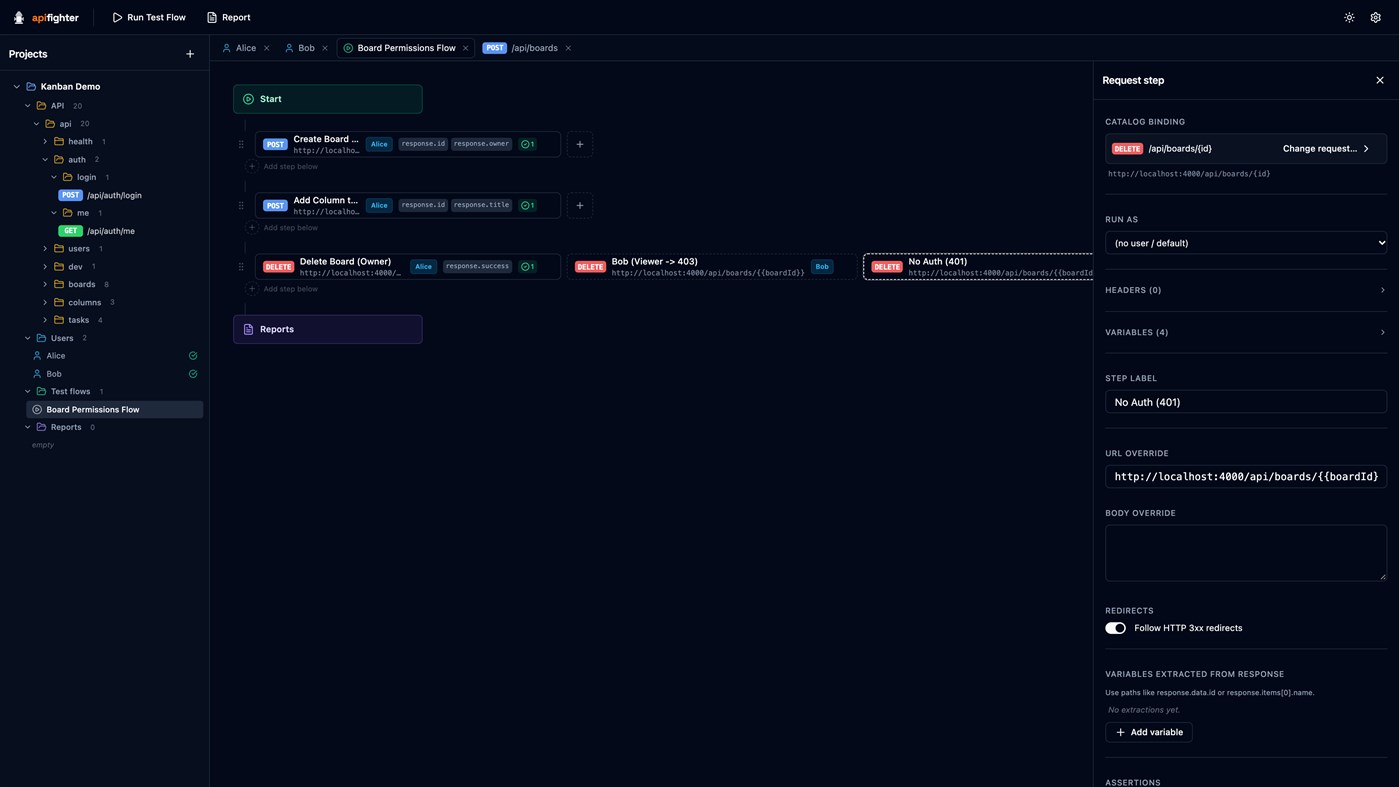Select GET /api/auth/me in tree
Screen dimensions: 1399x787
pyautogui.click(x=97, y=231)
